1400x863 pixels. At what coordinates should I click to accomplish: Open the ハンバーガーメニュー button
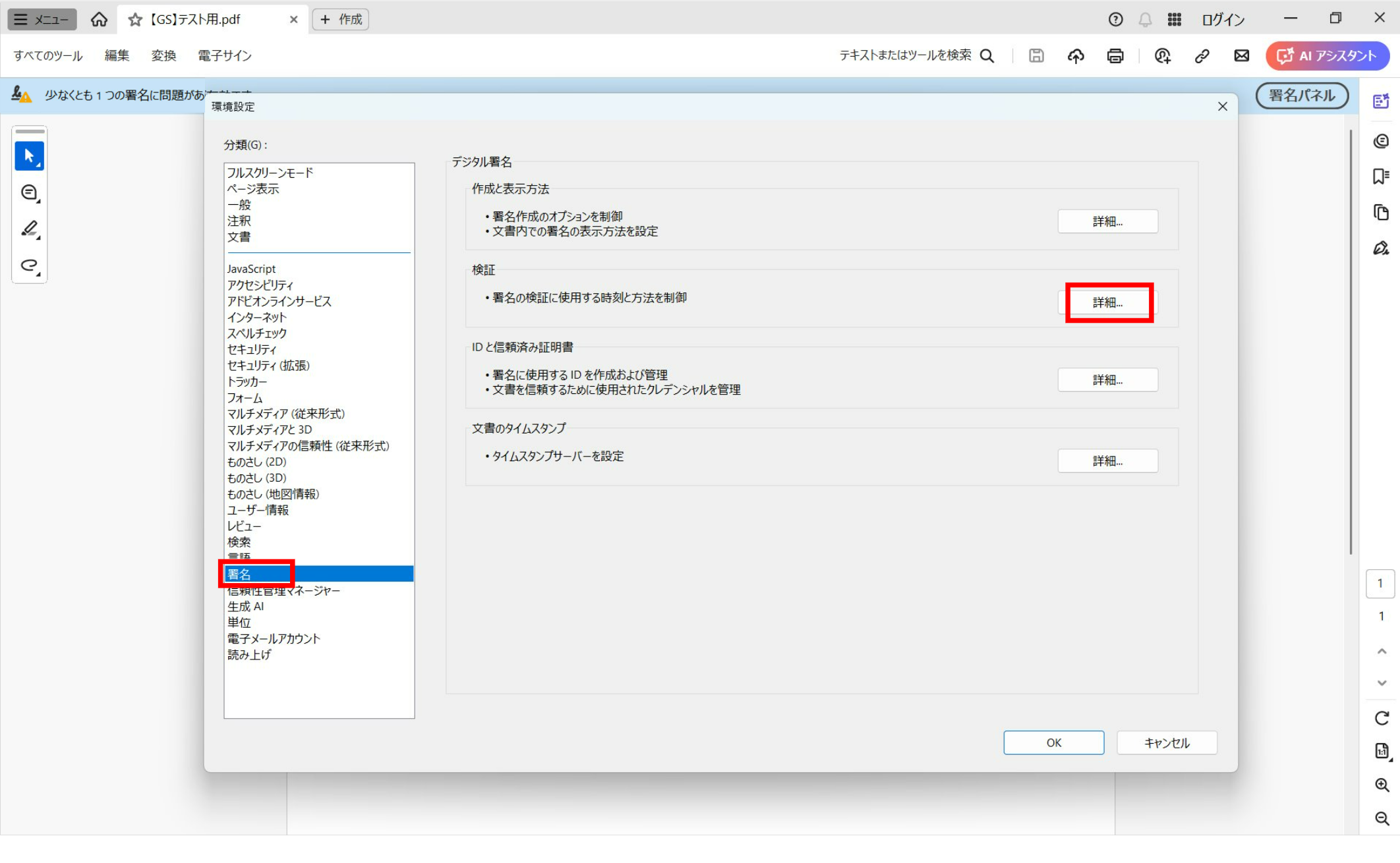[x=42, y=19]
